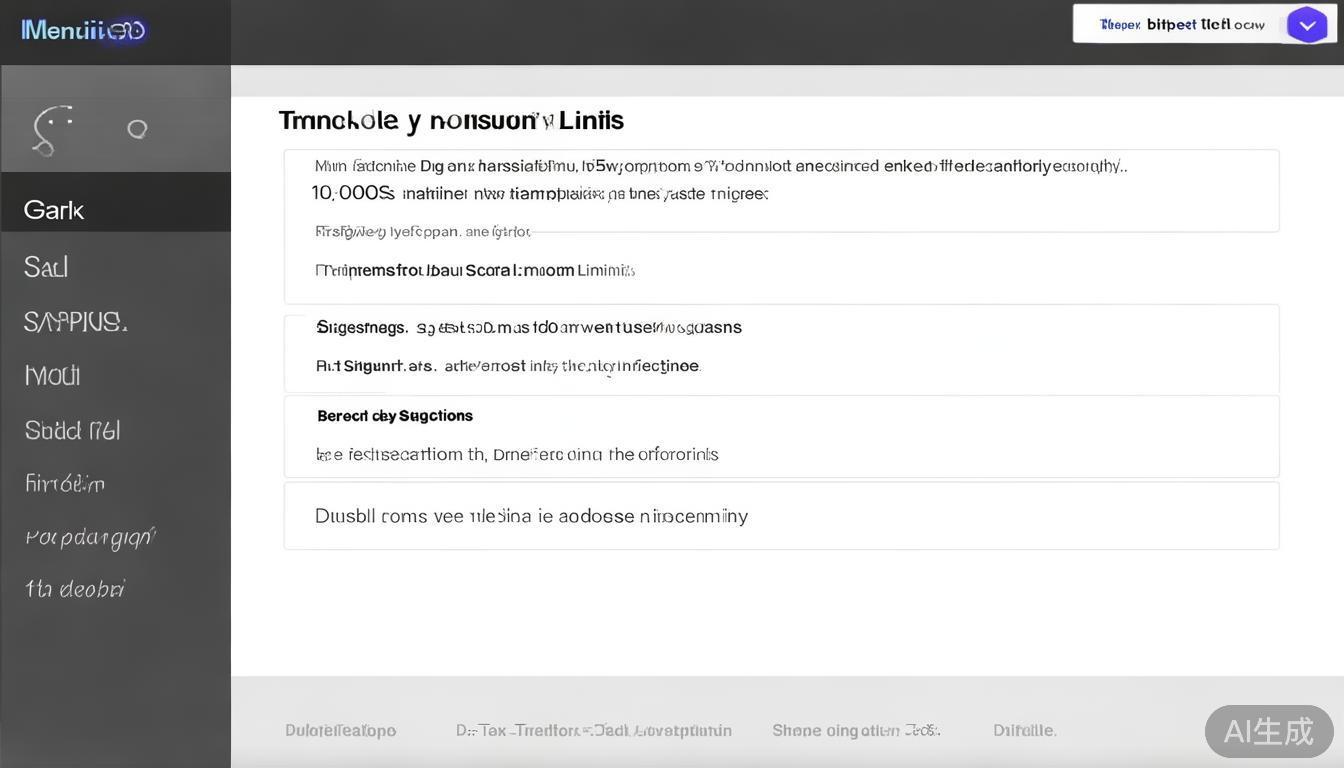The image size is (1344, 768).
Task: Open the Sad sidebar item
Action: (x=46, y=267)
